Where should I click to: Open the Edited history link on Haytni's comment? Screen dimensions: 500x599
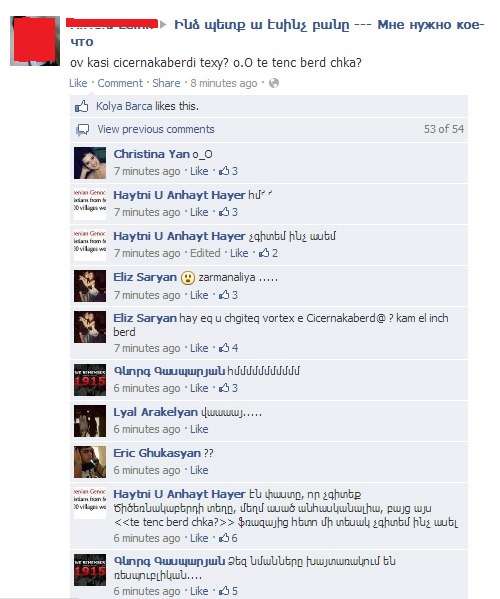pyautogui.click(x=205, y=253)
